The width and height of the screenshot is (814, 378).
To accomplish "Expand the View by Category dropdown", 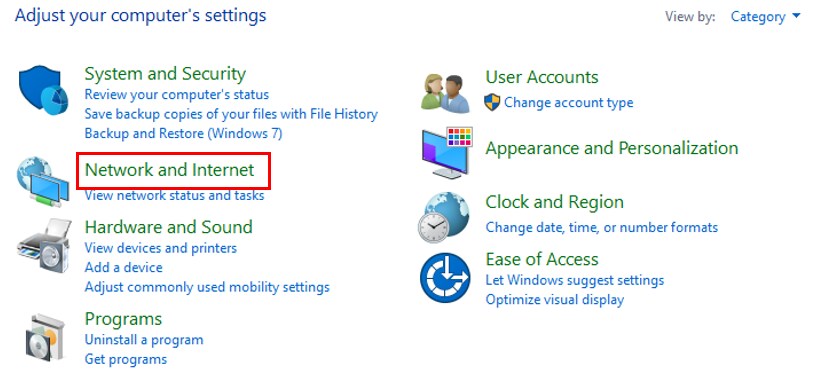I will [x=765, y=17].
